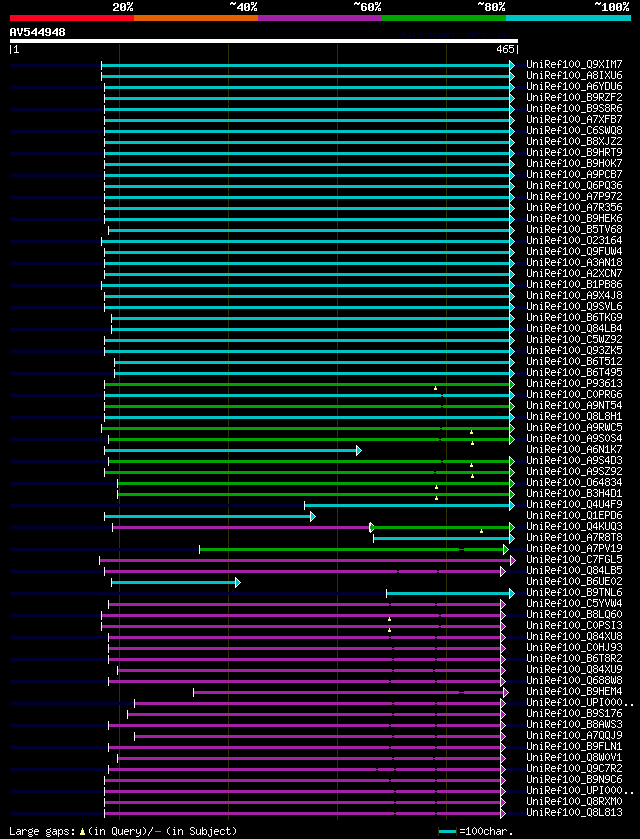Click the purple ~60% identity legend segment
640x839 pixels.
click(x=320, y=18)
